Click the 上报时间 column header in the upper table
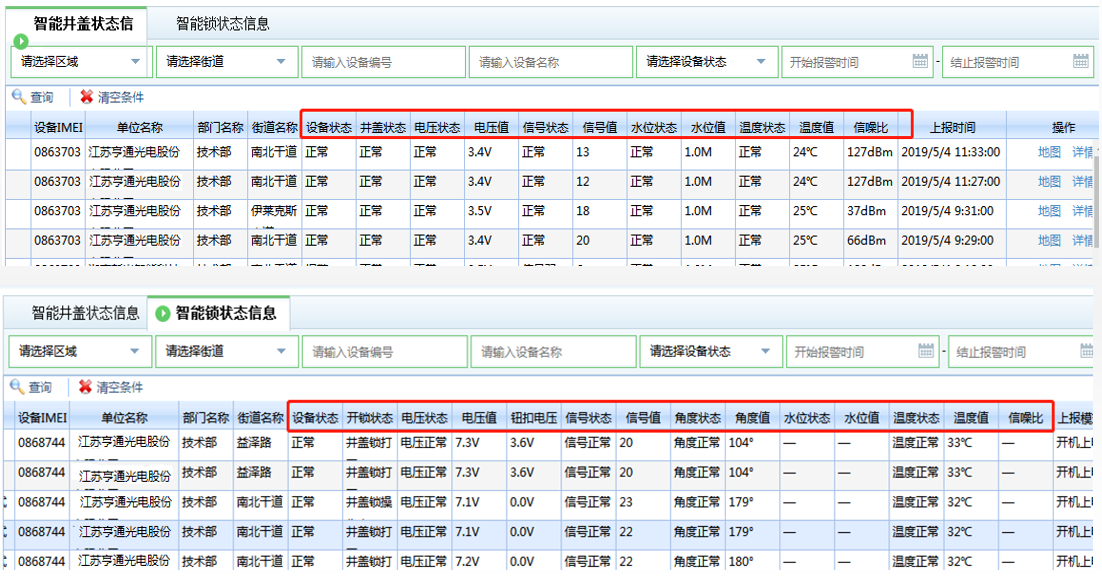This screenshot has height=580, width=1102. [x=952, y=127]
